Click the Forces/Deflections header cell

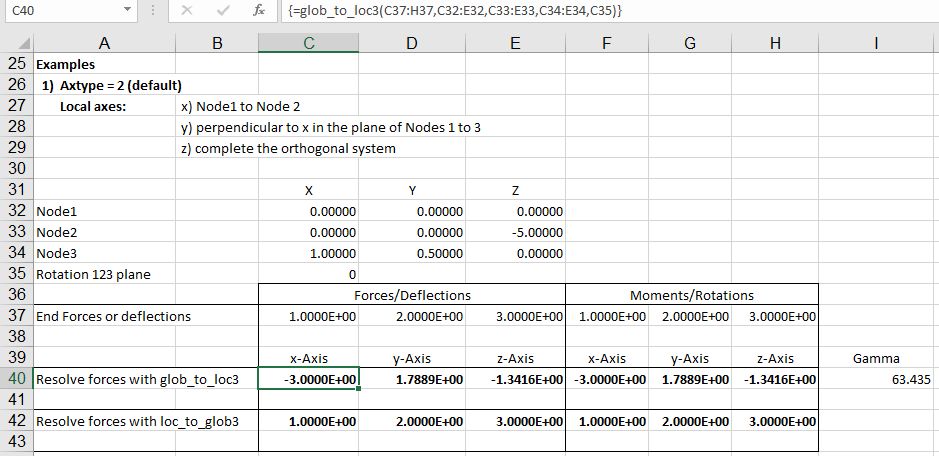click(411, 295)
